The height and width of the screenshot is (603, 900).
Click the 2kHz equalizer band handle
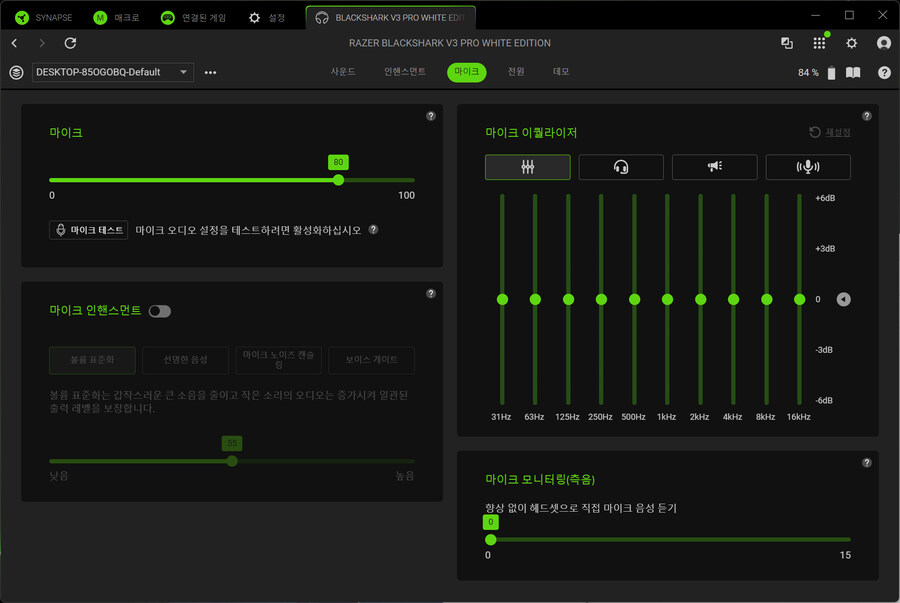700,299
